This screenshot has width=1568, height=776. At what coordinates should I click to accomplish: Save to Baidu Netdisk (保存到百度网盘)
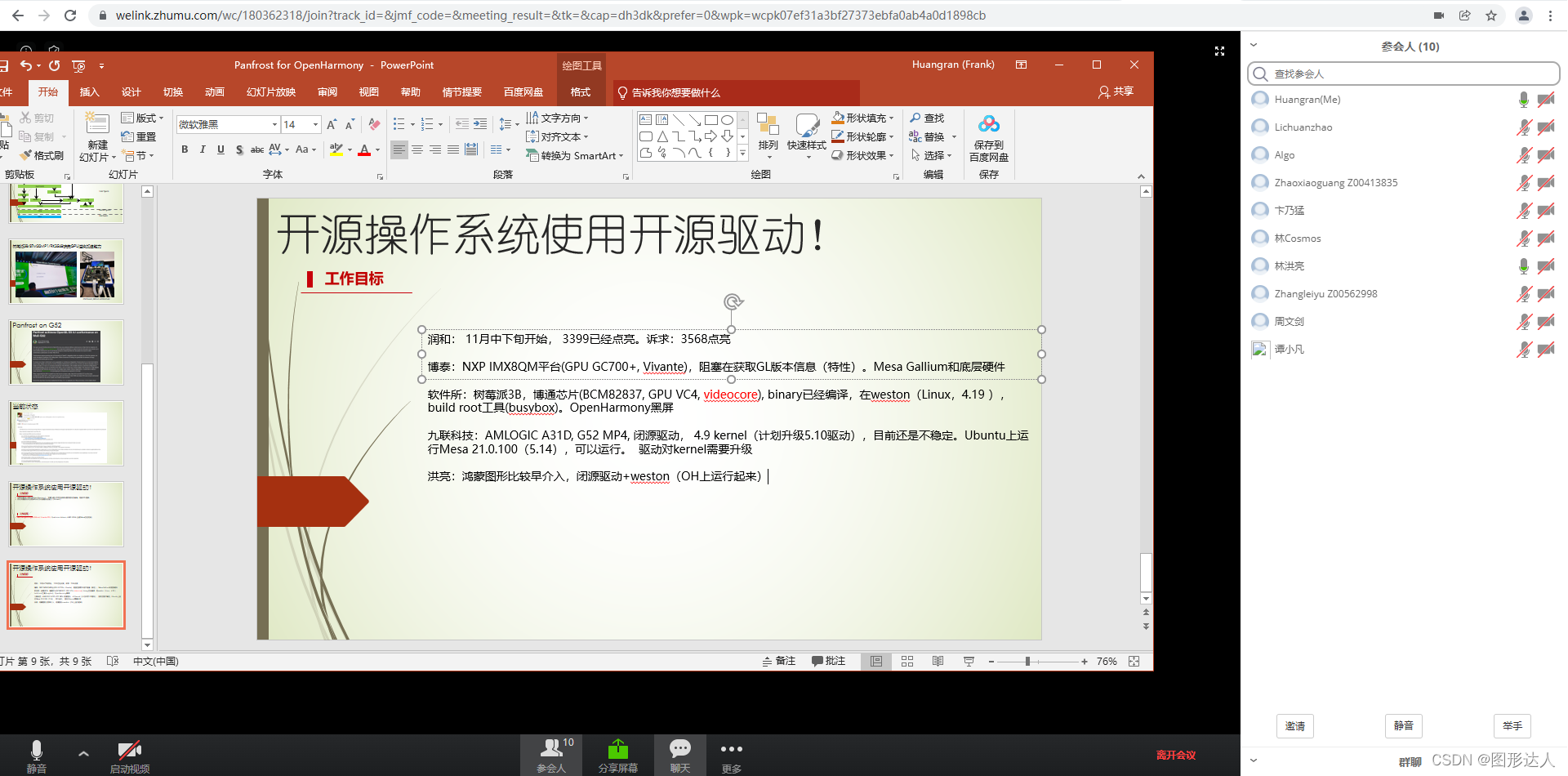pos(989,137)
